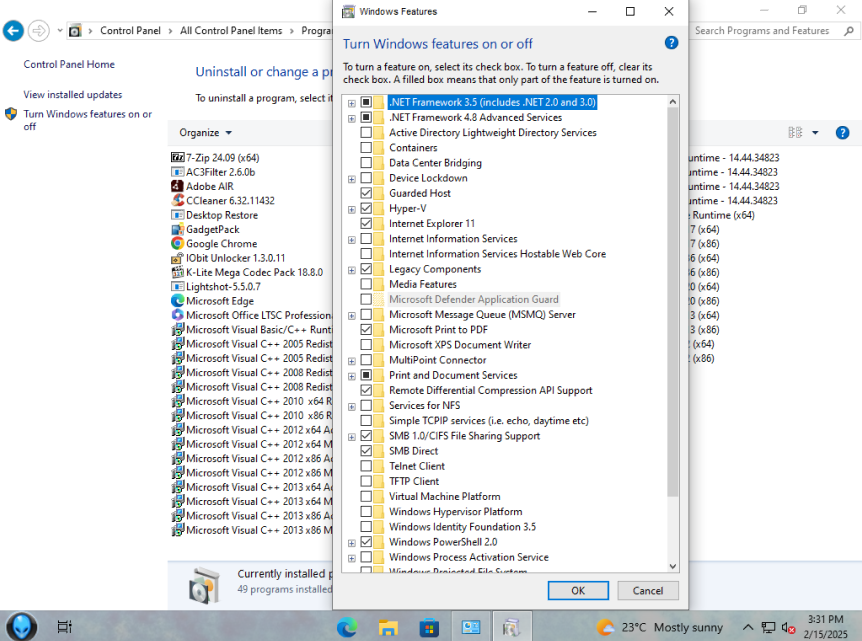The height and width of the screenshot is (641, 862).
Task: Open the recent locations dropdown arrow
Action: click(x=60, y=31)
